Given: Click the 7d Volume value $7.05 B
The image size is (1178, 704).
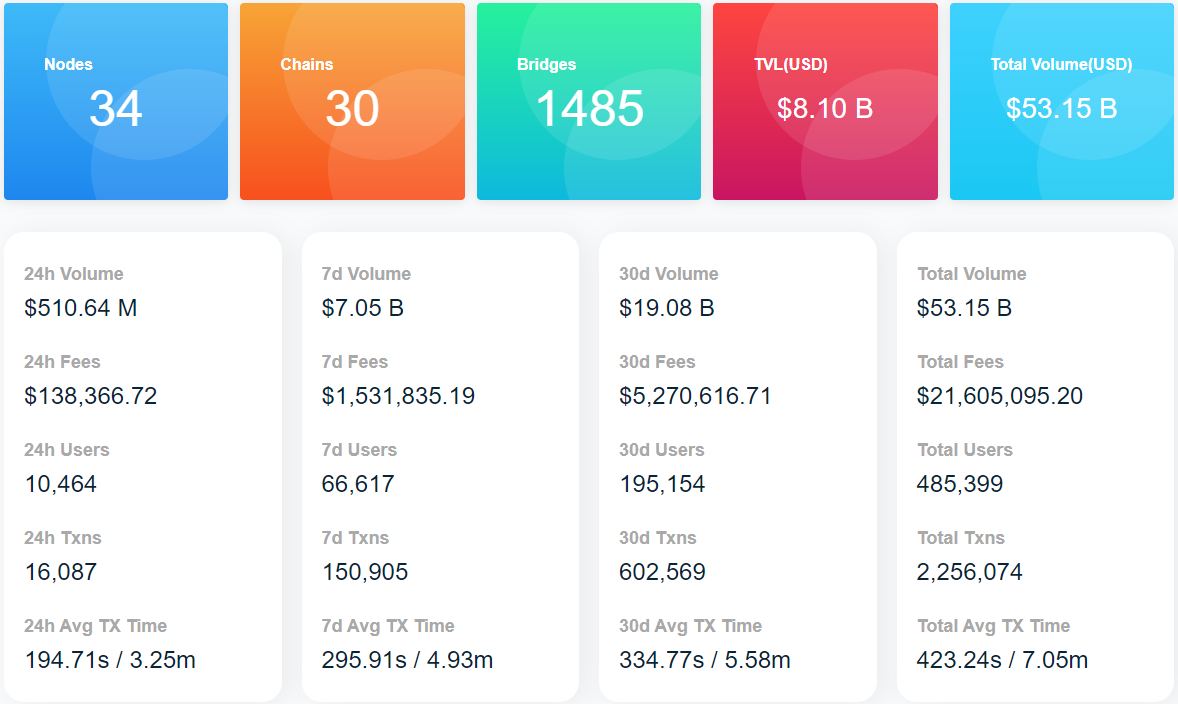Looking at the screenshot, I should click(x=363, y=308).
